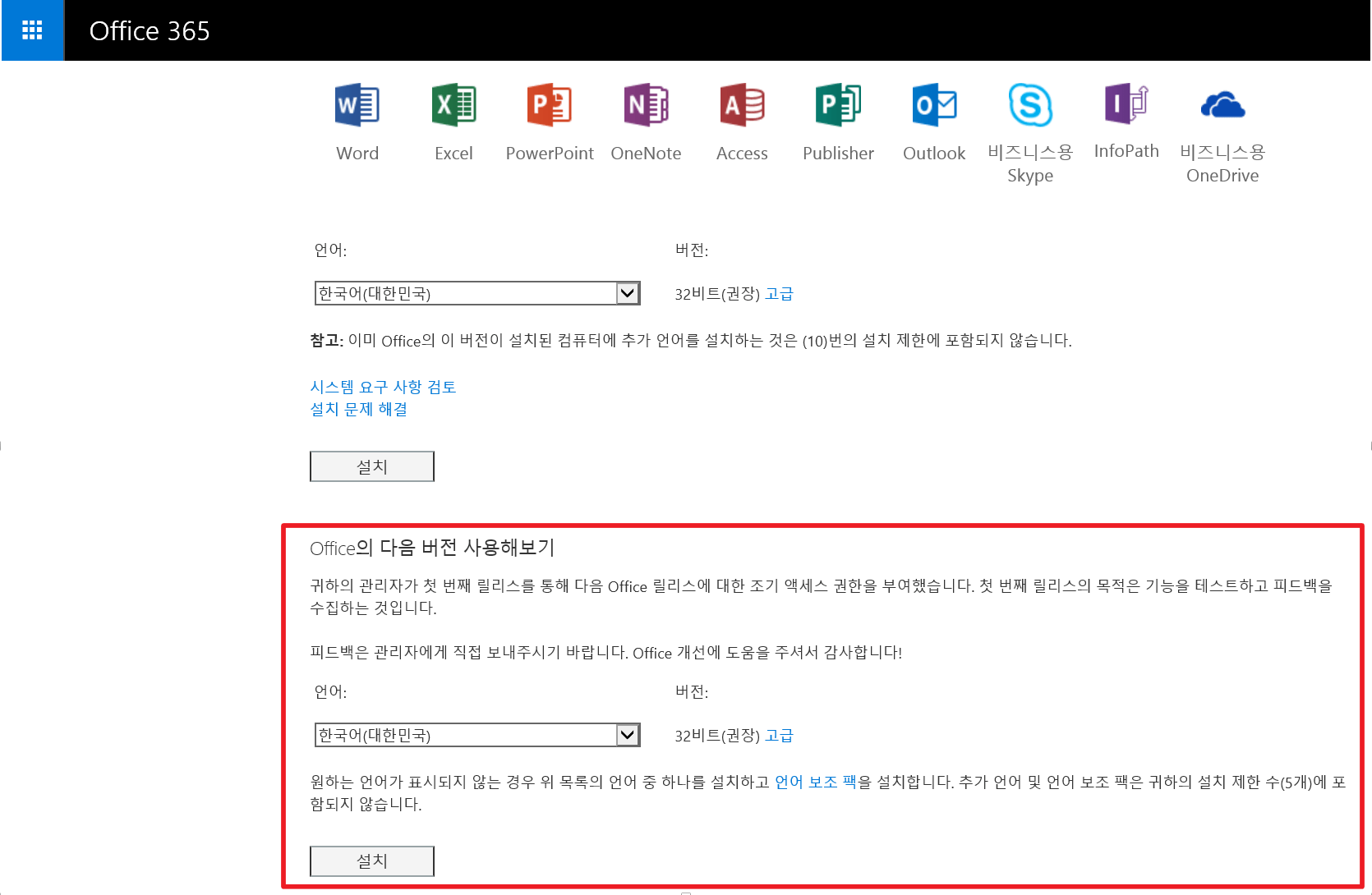Click the Office 365 header title
Screen dimensions: 1372x895
(x=150, y=31)
